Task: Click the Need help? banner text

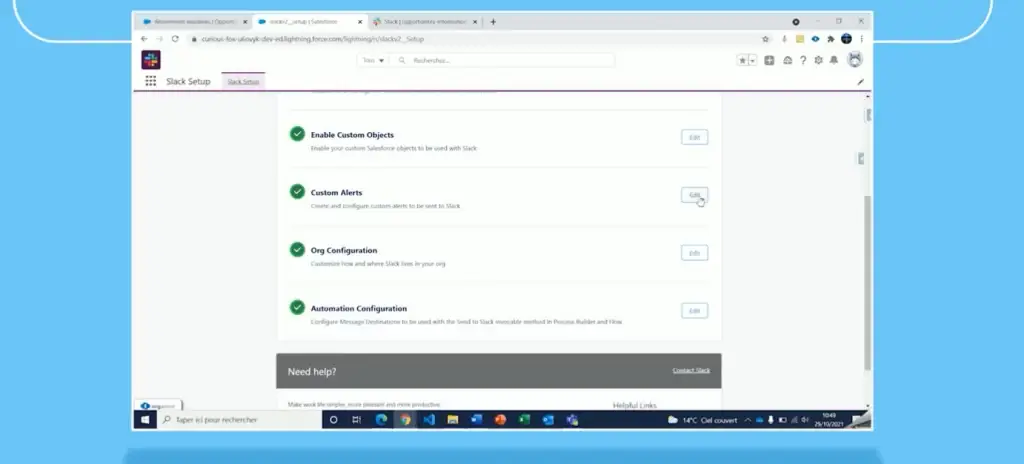Action: [x=312, y=372]
